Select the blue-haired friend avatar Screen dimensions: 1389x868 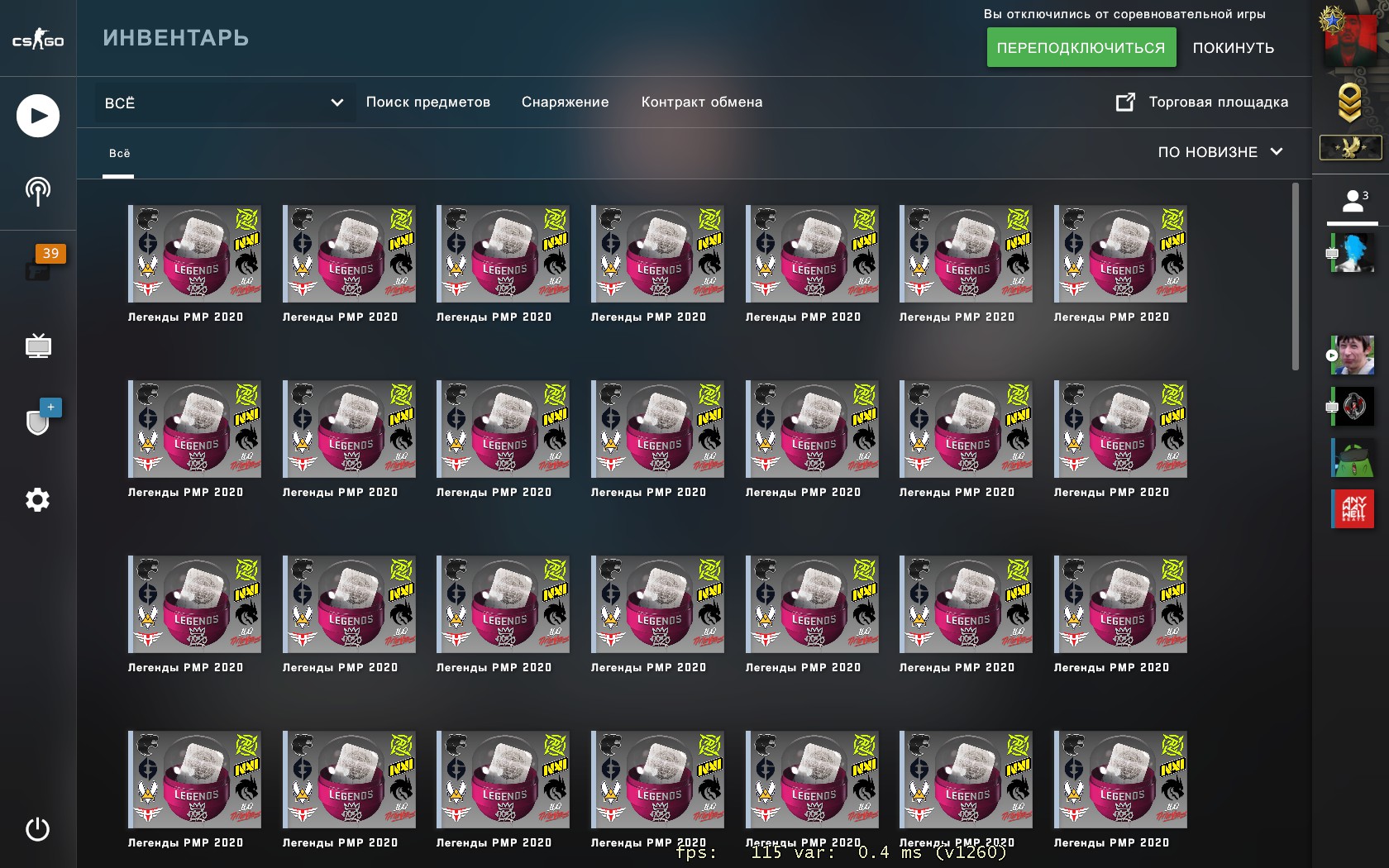coord(1353,253)
